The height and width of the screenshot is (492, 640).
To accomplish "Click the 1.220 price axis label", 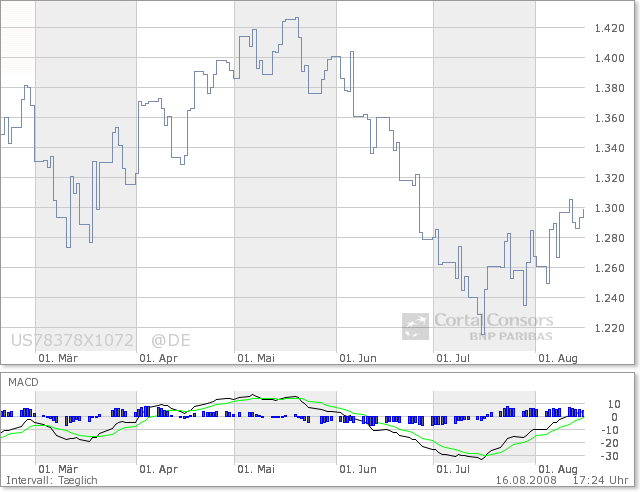I will [610, 328].
